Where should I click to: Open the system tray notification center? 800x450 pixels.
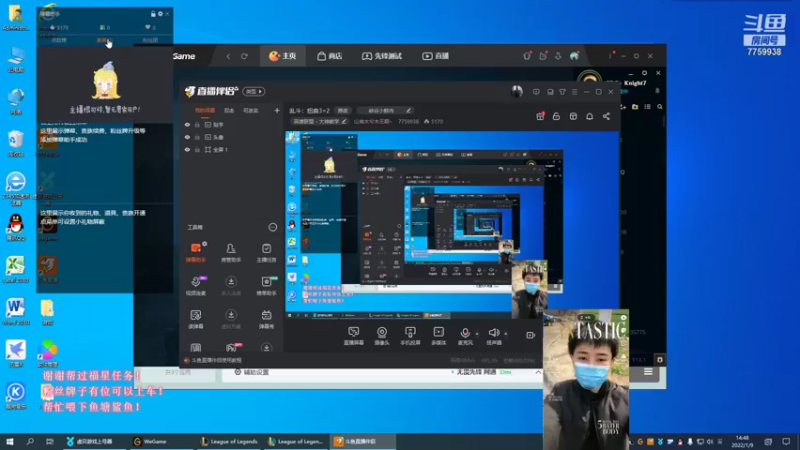coord(786,441)
